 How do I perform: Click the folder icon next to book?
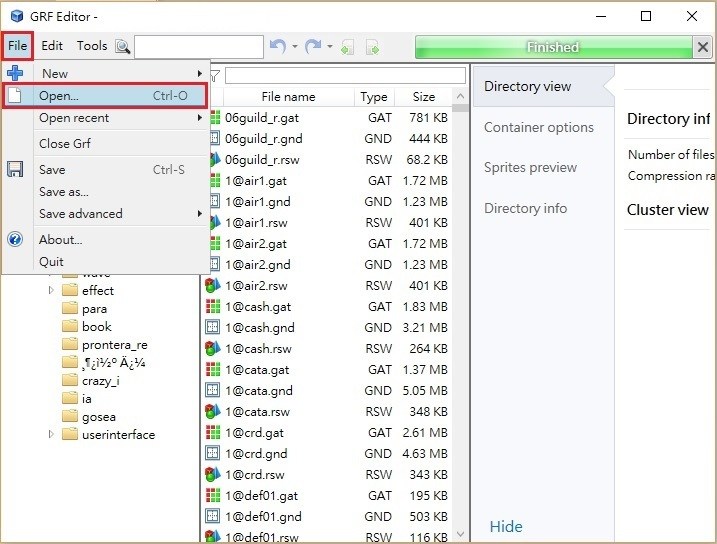(70, 326)
